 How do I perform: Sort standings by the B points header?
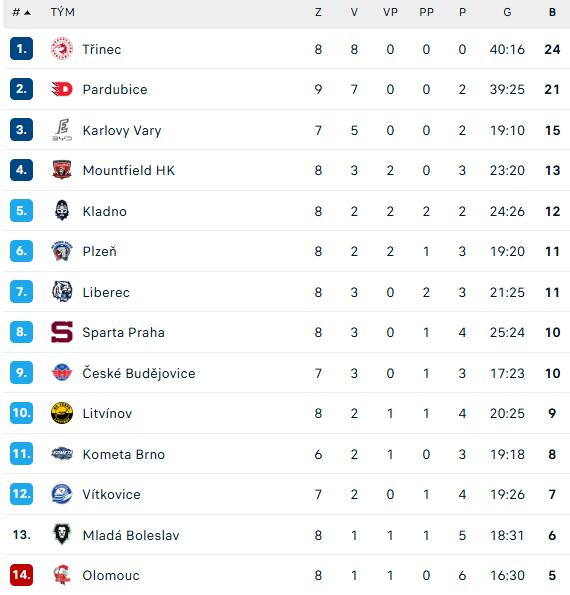click(552, 12)
